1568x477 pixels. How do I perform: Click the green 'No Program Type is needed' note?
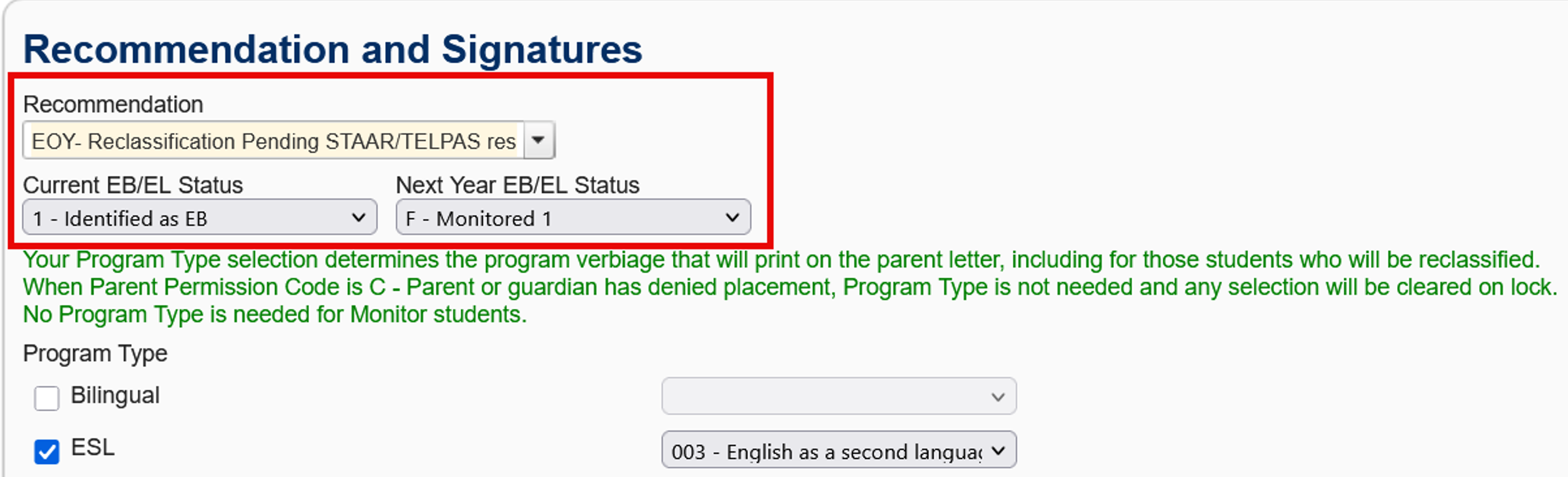[x=275, y=315]
